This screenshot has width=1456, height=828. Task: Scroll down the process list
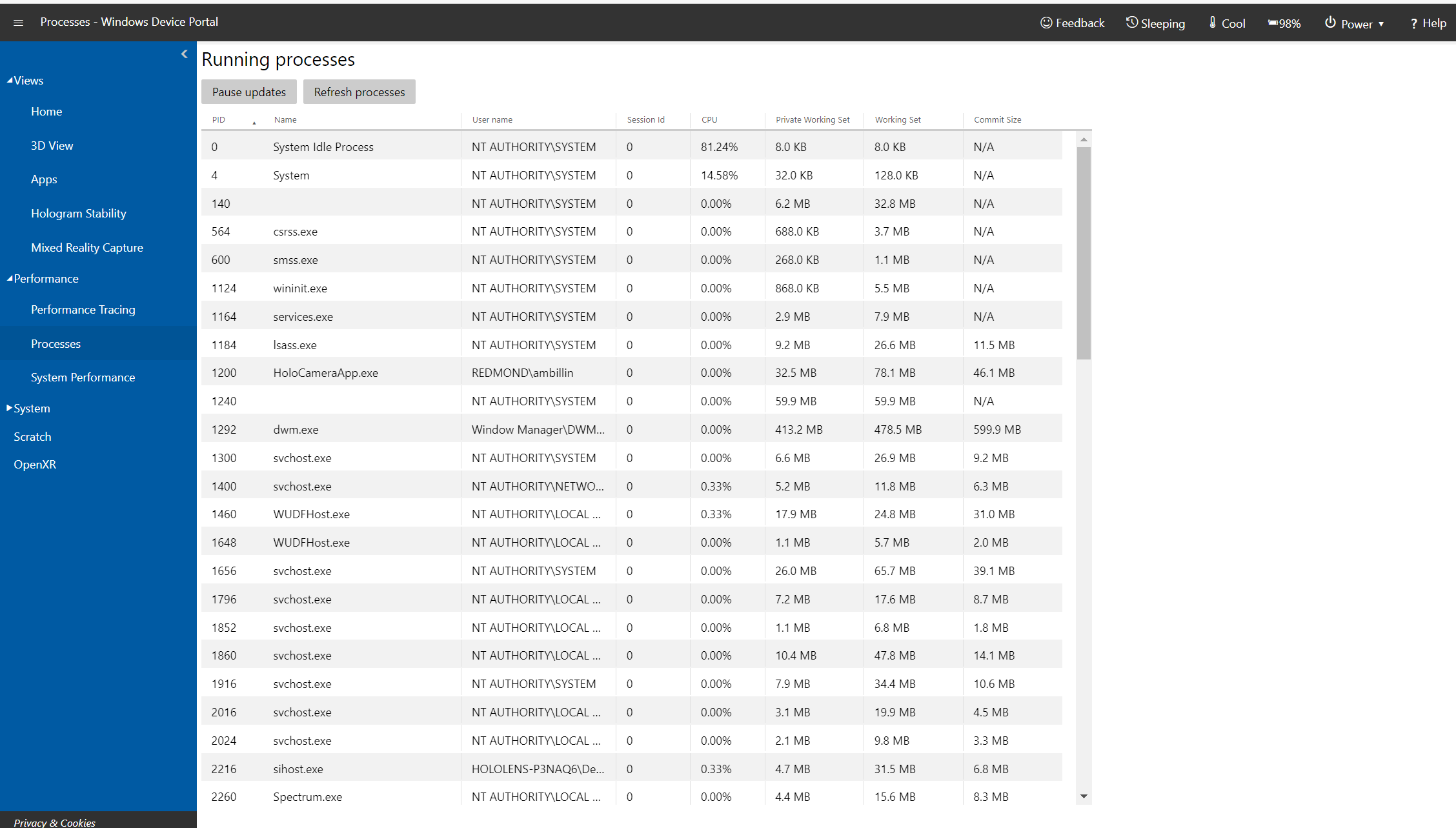[x=1084, y=796]
